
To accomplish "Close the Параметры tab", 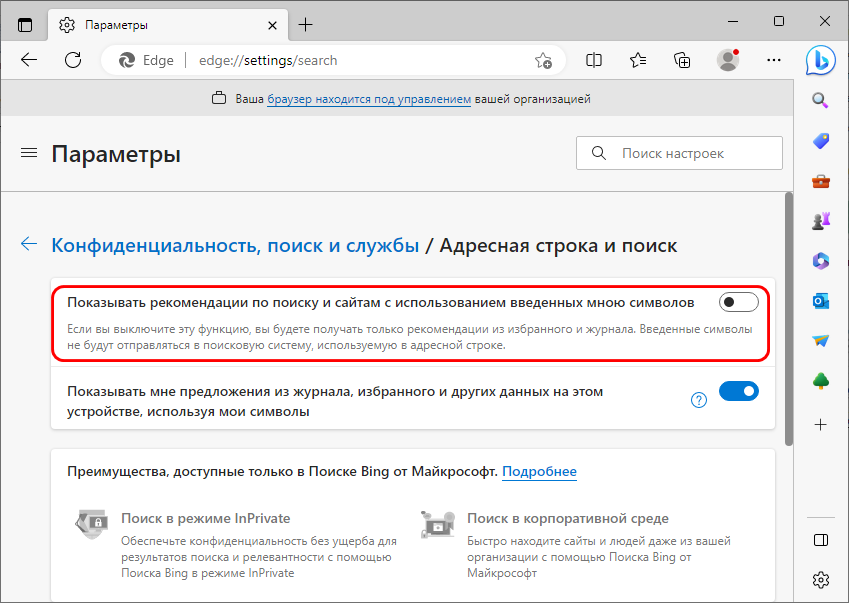I will coord(273,25).
